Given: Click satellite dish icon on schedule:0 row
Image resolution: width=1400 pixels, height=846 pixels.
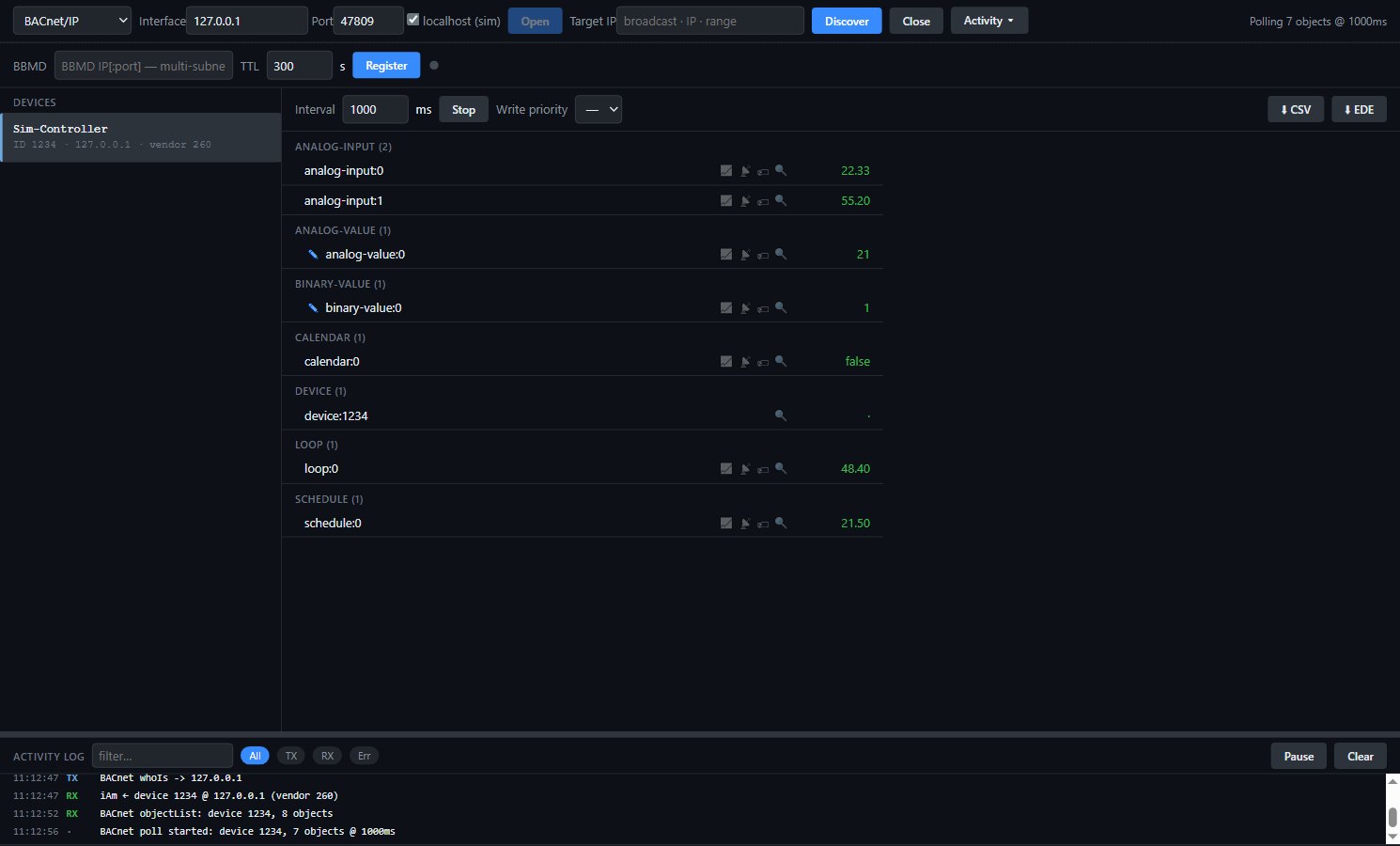Looking at the screenshot, I should pyautogui.click(x=745, y=524).
